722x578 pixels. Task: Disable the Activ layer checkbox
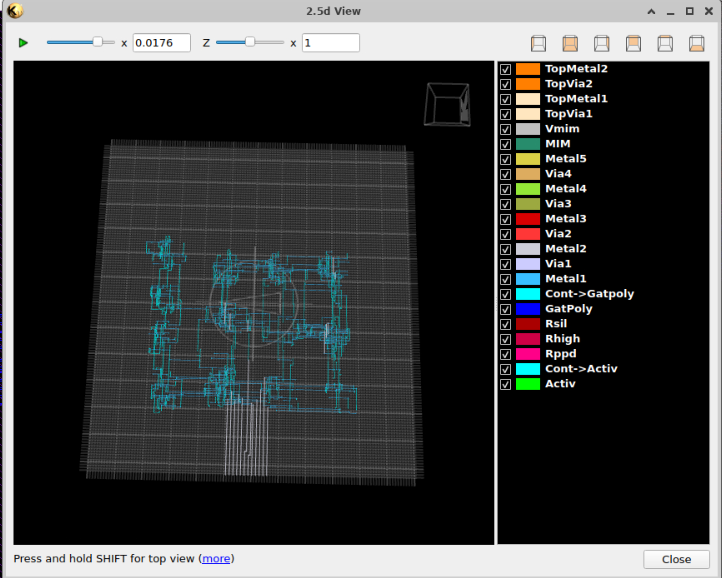click(506, 384)
